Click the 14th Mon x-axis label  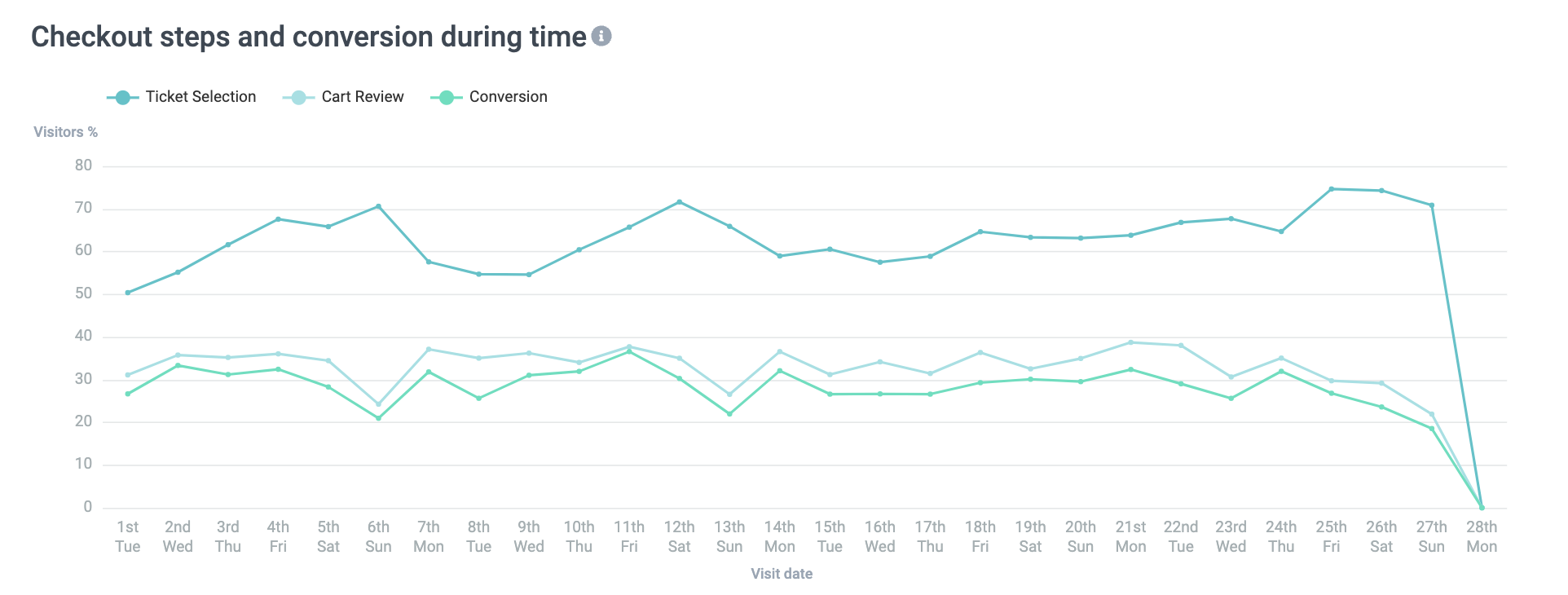tap(779, 536)
